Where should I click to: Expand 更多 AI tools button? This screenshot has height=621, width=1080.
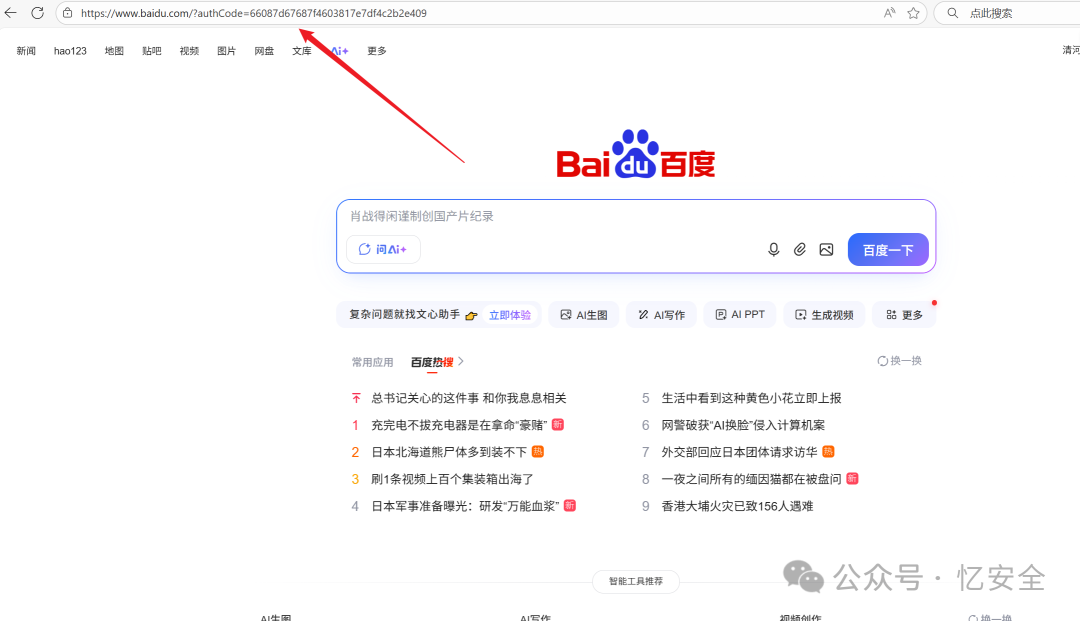coord(904,315)
